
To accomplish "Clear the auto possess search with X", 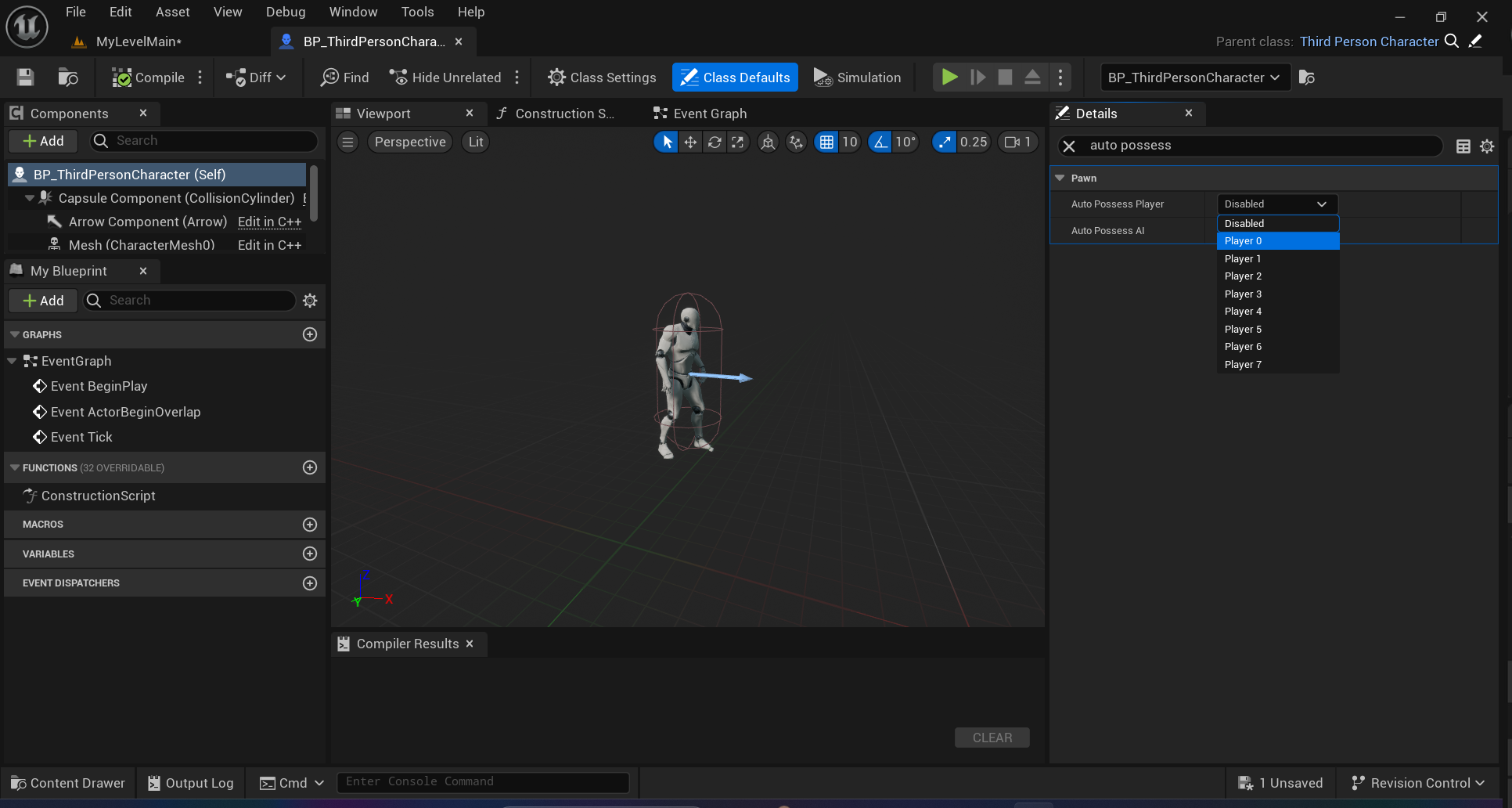I will click(x=1069, y=146).
